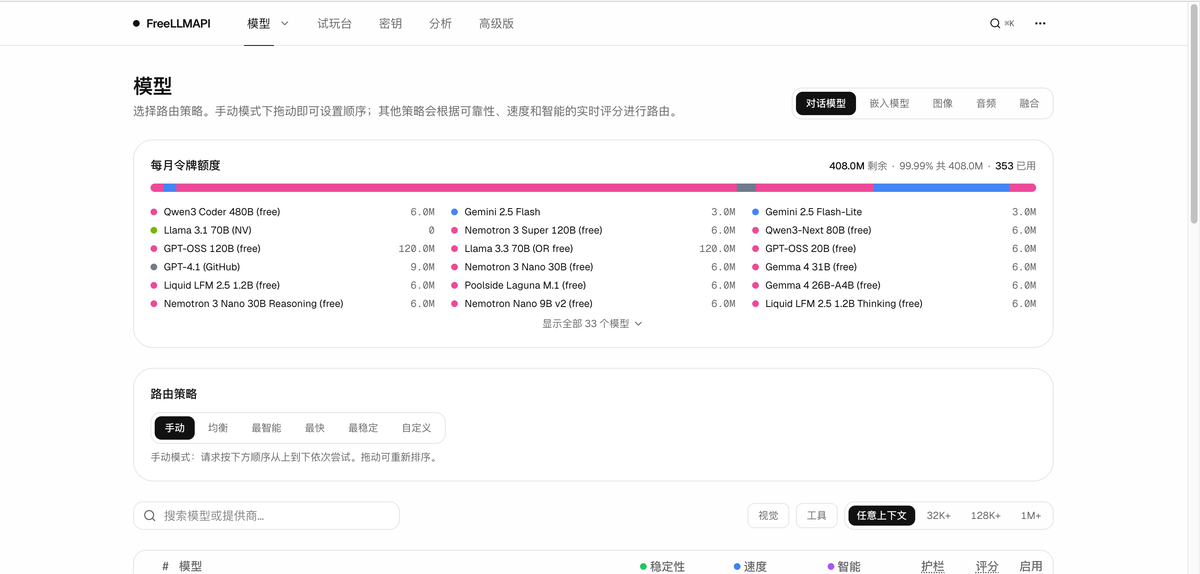This screenshot has width=1200, height=574.
Task: Click the Liquid LFM 2.5 1.2B (free) entry
Action: [x=292, y=285]
